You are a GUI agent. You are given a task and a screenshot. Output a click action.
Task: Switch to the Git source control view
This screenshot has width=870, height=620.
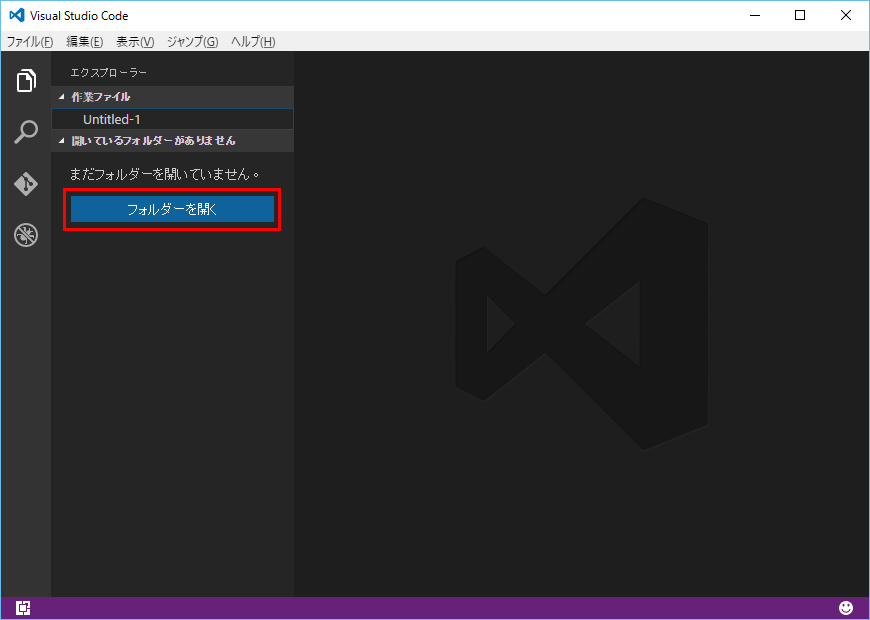pos(26,184)
